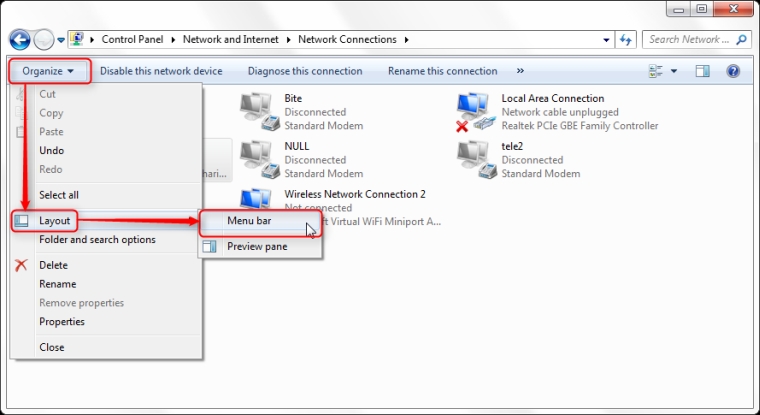This screenshot has height=415, width=760.
Task: Go to Network and Internet breadcrumb
Action: (230, 39)
